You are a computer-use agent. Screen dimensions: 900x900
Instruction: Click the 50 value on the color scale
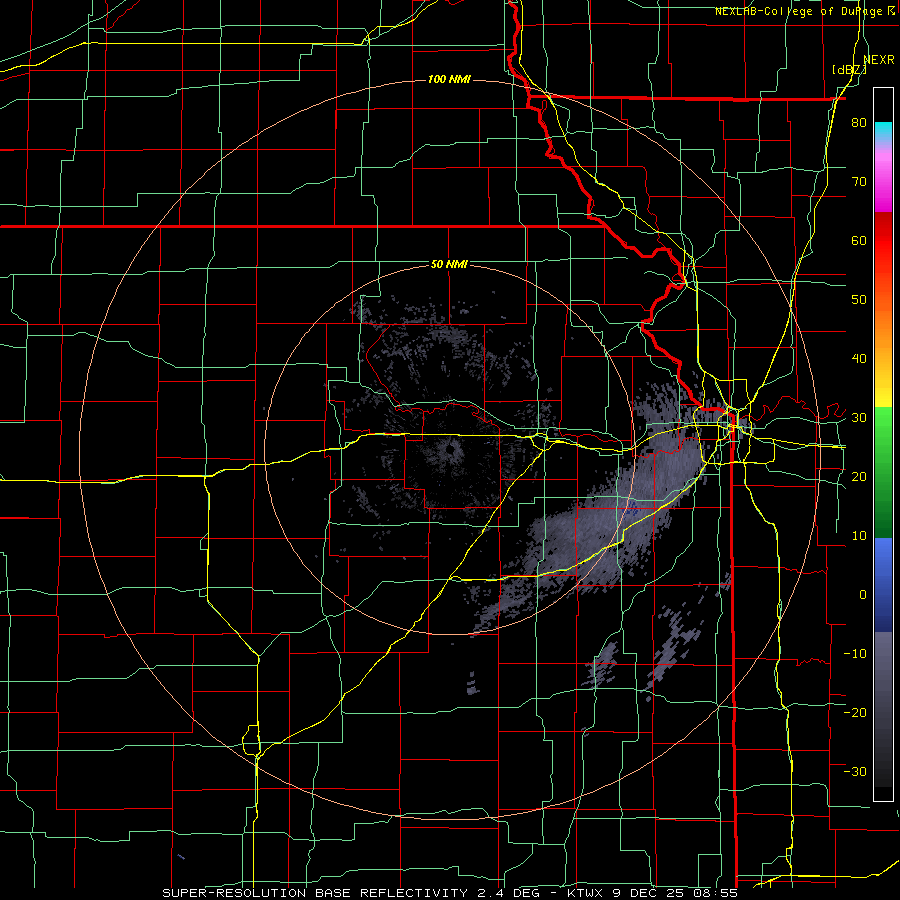pyautogui.click(x=859, y=300)
